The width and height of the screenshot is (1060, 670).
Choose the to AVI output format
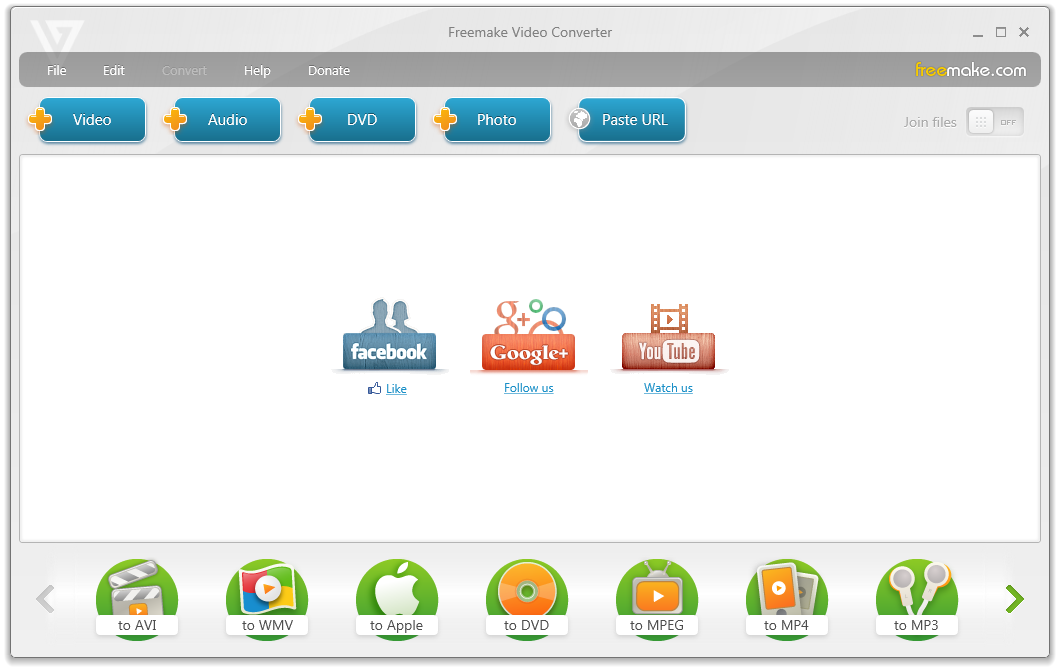coord(137,599)
